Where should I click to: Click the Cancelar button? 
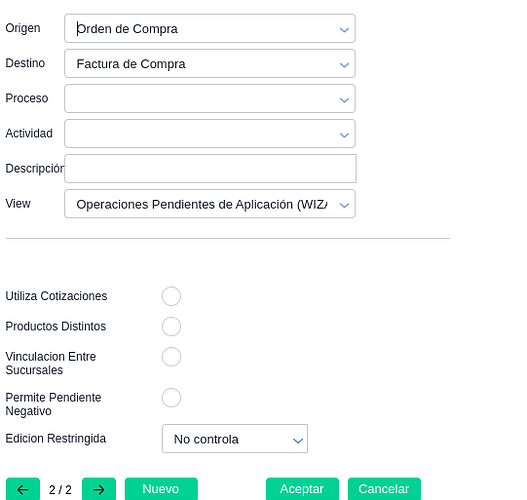pos(384,489)
